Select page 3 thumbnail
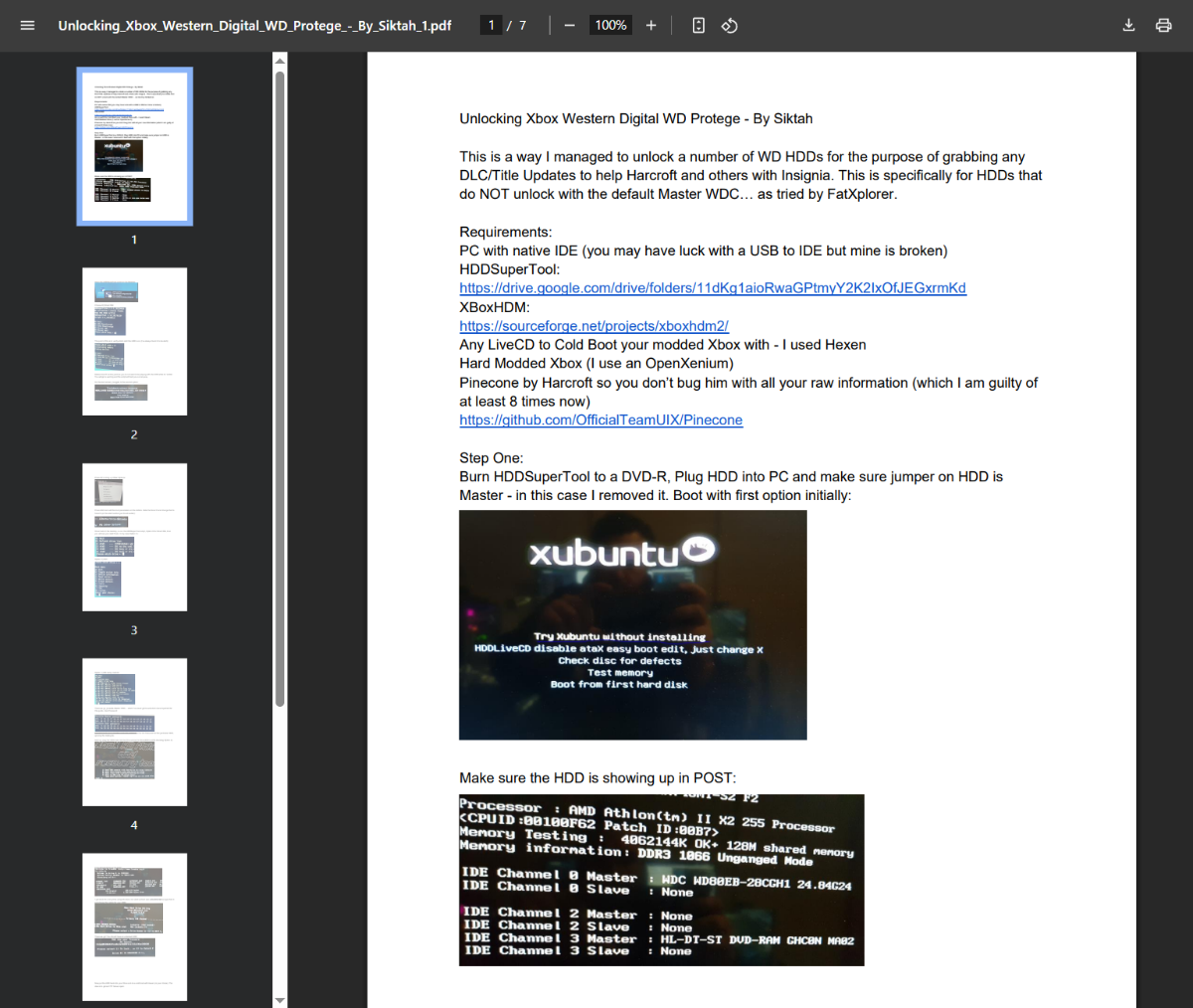Viewport: 1193px width, 1008px height. pyautogui.click(x=134, y=537)
